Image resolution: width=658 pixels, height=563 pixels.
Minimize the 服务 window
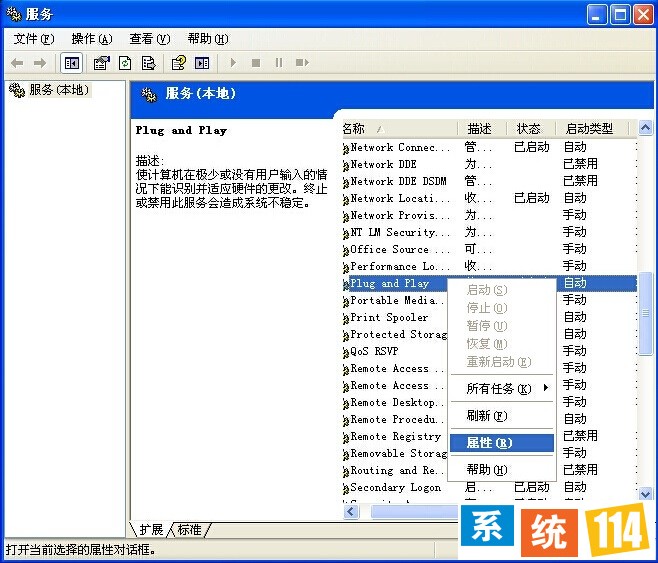tap(596, 15)
